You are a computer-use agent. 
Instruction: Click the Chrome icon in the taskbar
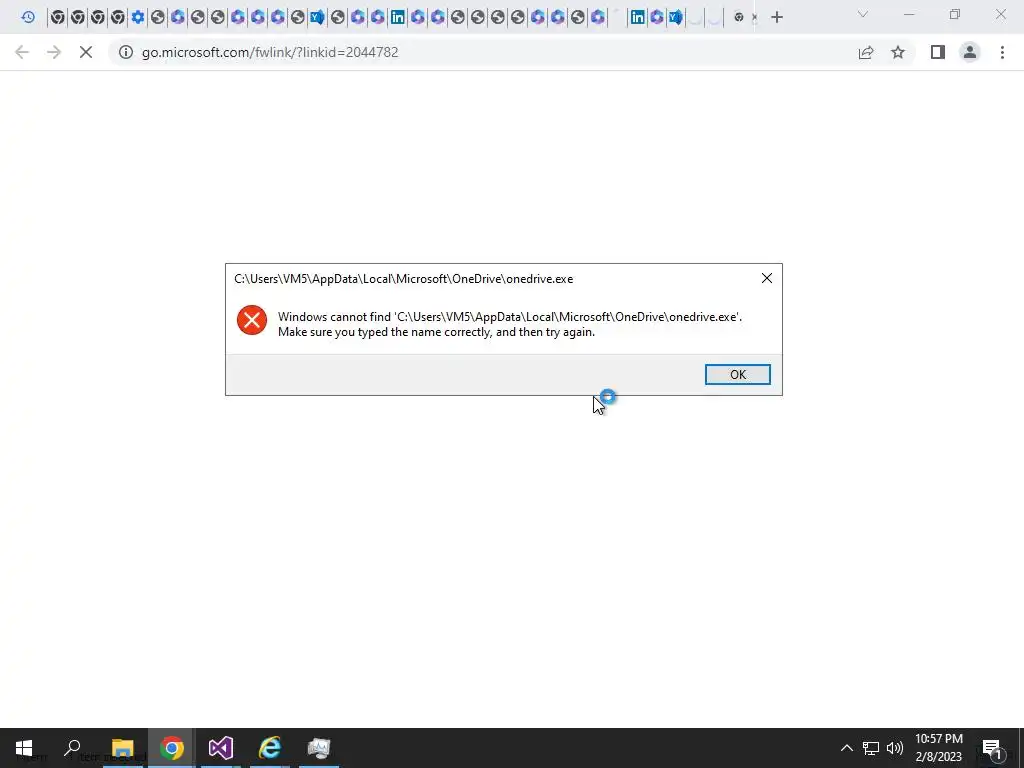(x=172, y=748)
